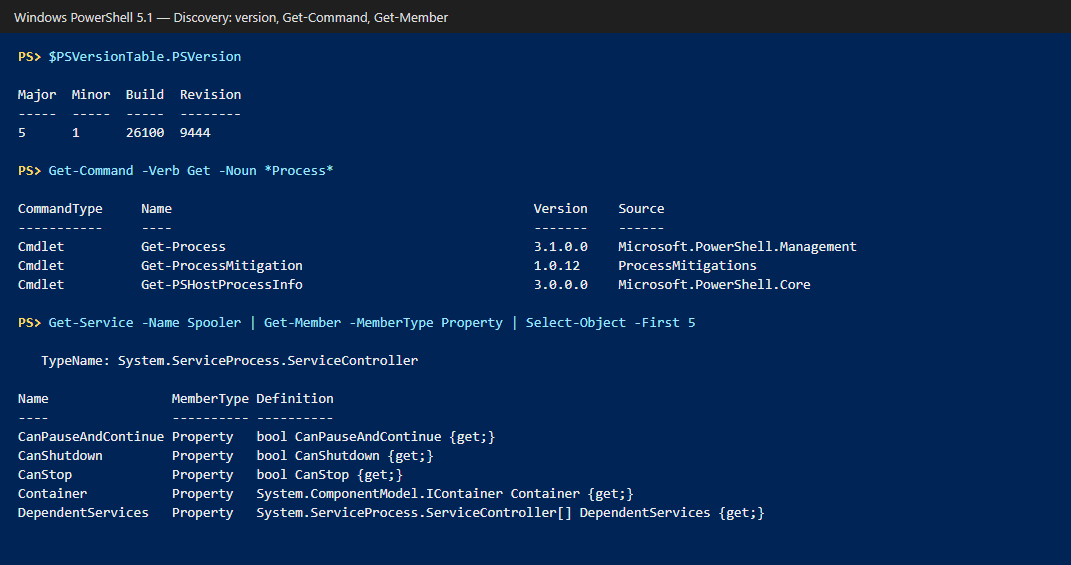Click version 3.1.0.0
The width and height of the screenshot is (1071, 565).
point(560,247)
